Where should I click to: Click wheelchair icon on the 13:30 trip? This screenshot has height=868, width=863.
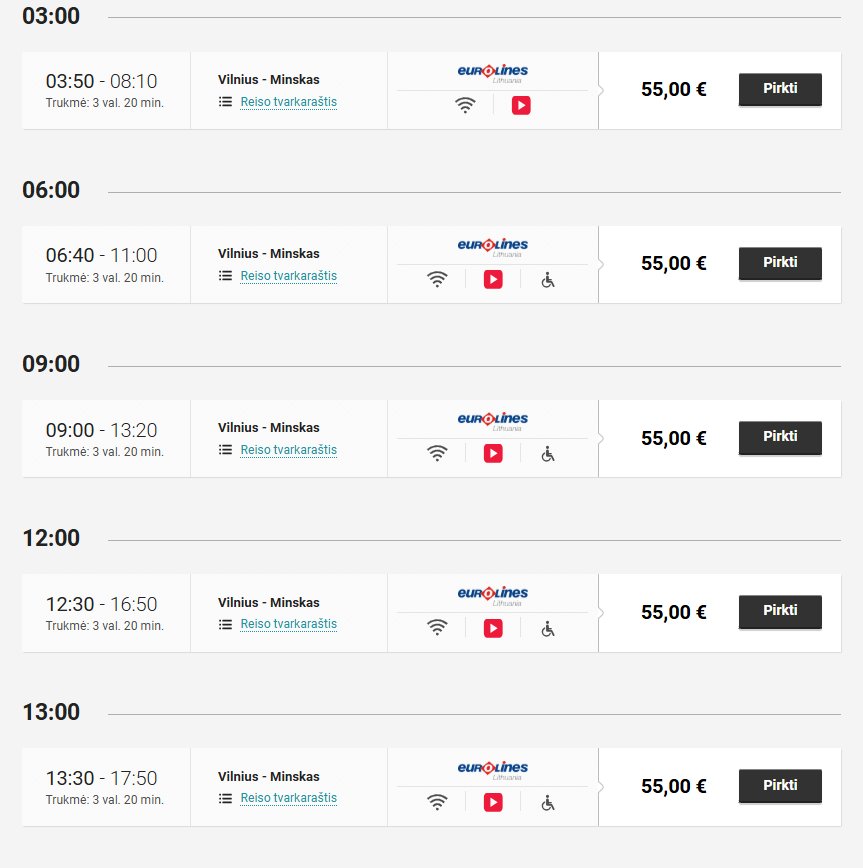pyautogui.click(x=548, y=802)
